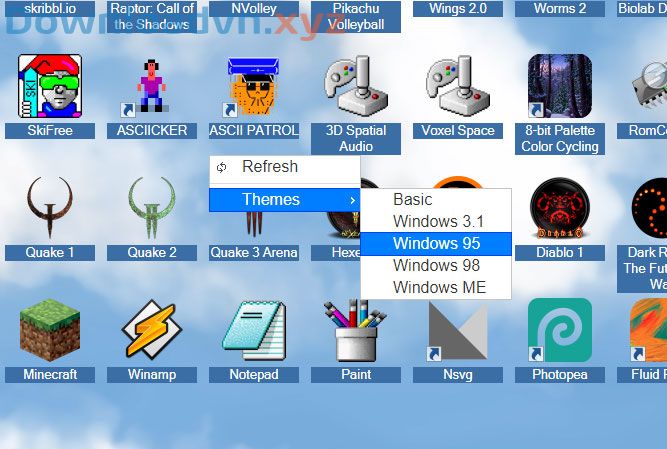
Task: Open the SkiFree game icon
Action: [50, 86]
